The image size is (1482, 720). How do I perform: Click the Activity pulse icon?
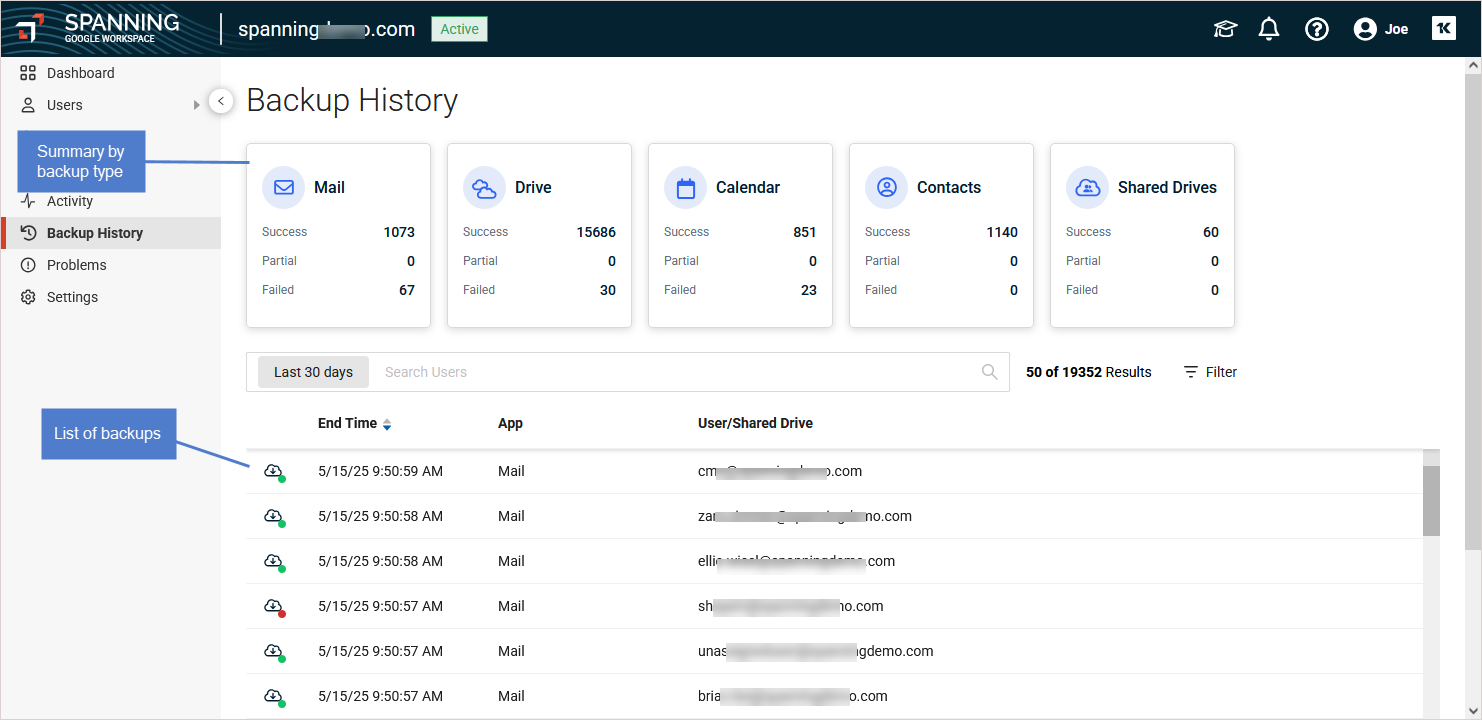pos(28,201)
